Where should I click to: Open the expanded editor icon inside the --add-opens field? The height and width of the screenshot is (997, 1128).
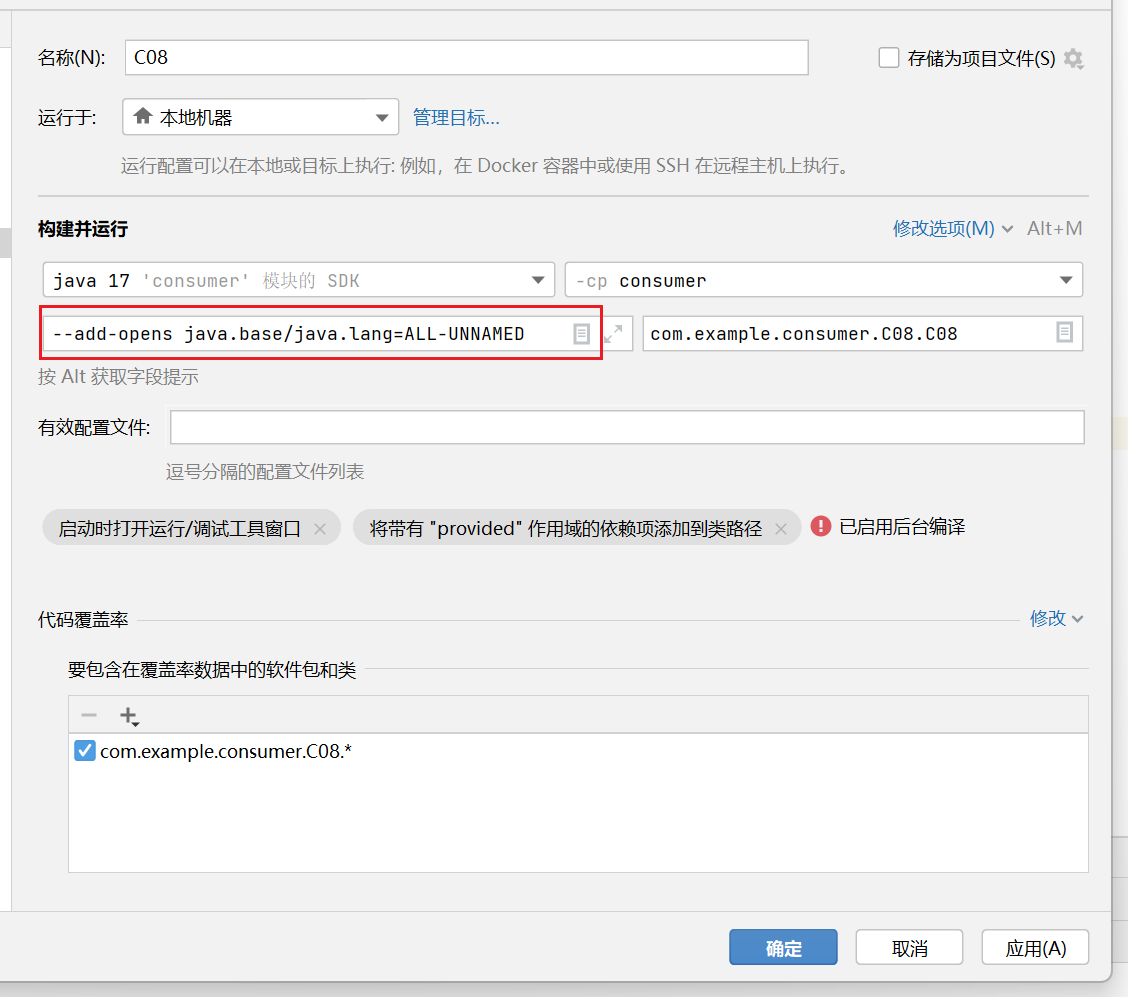581,333
